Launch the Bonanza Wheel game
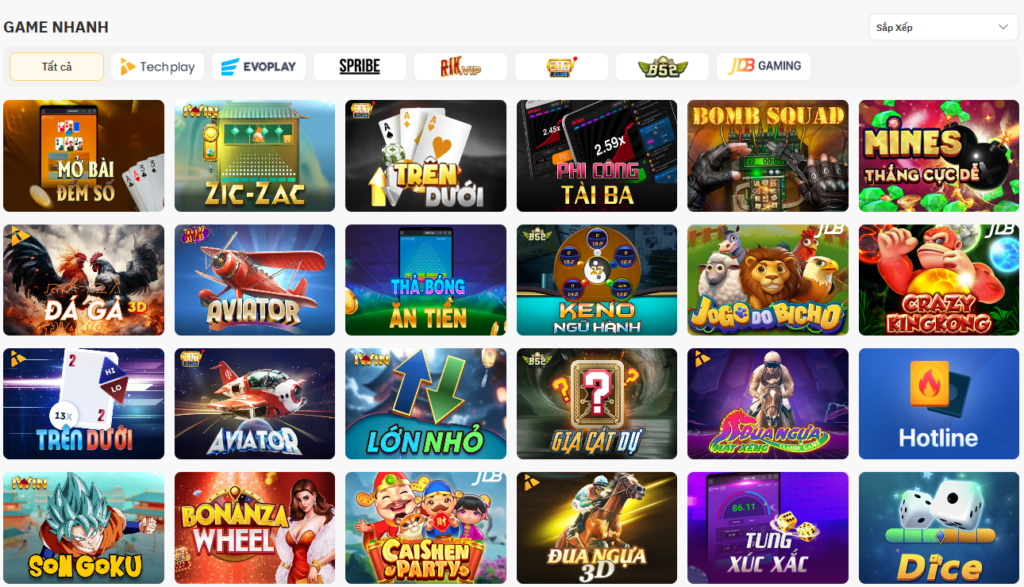The width and height of the screenshot is (1024, 587). [255, 528]
